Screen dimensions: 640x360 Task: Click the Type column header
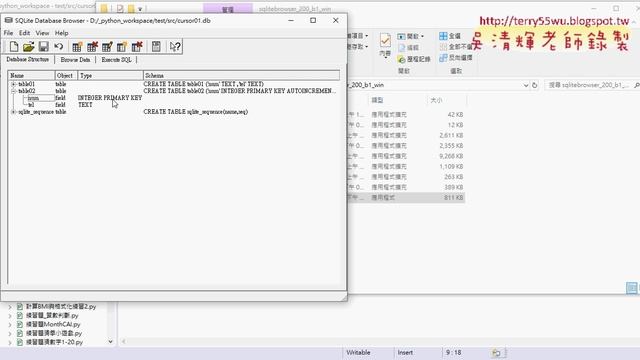click(x=110, y=76)
